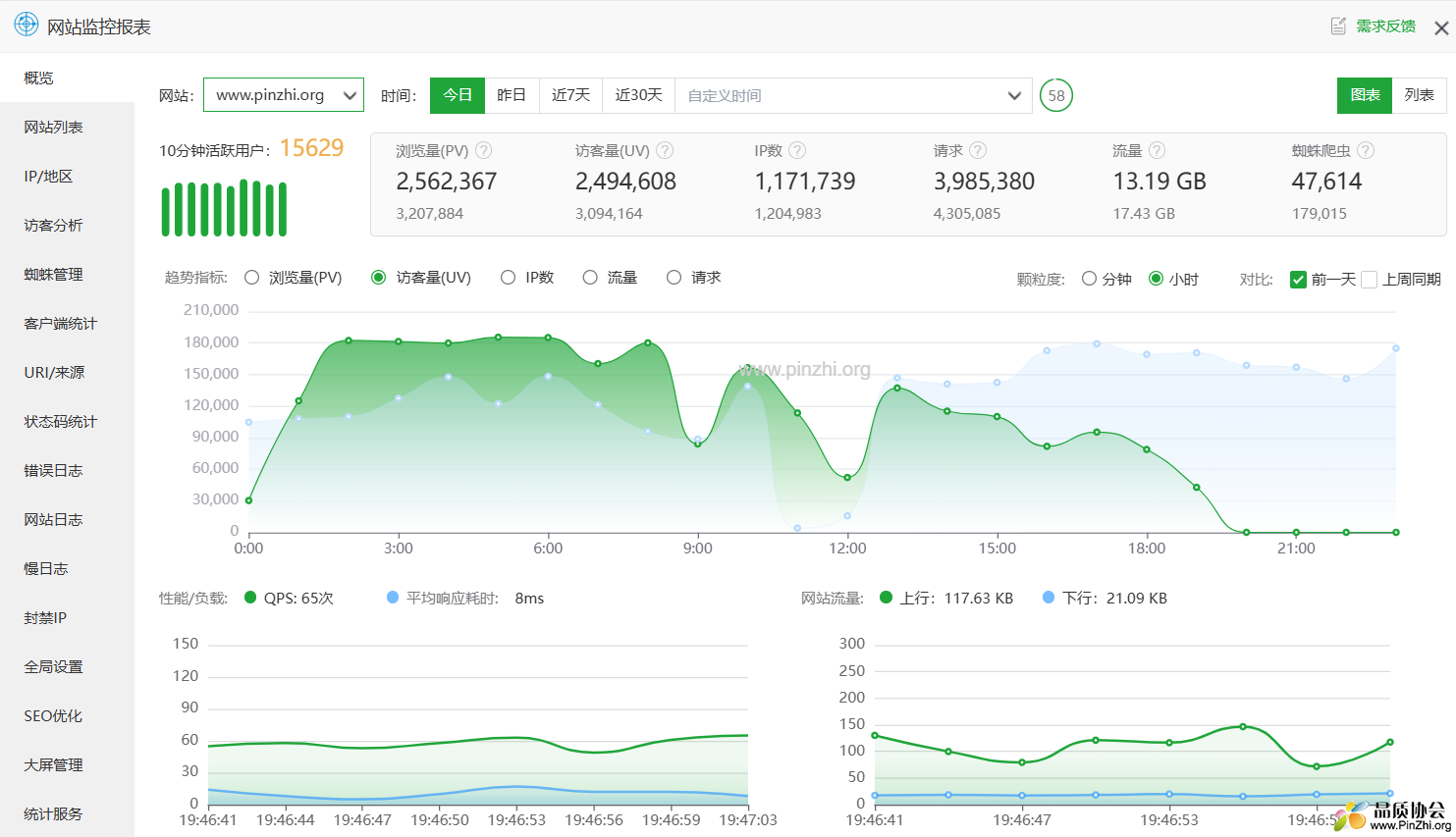This screenshot has width=1456, height=837.
Task: Click the IP count value 1,171,739
Action: pos(805,182)
